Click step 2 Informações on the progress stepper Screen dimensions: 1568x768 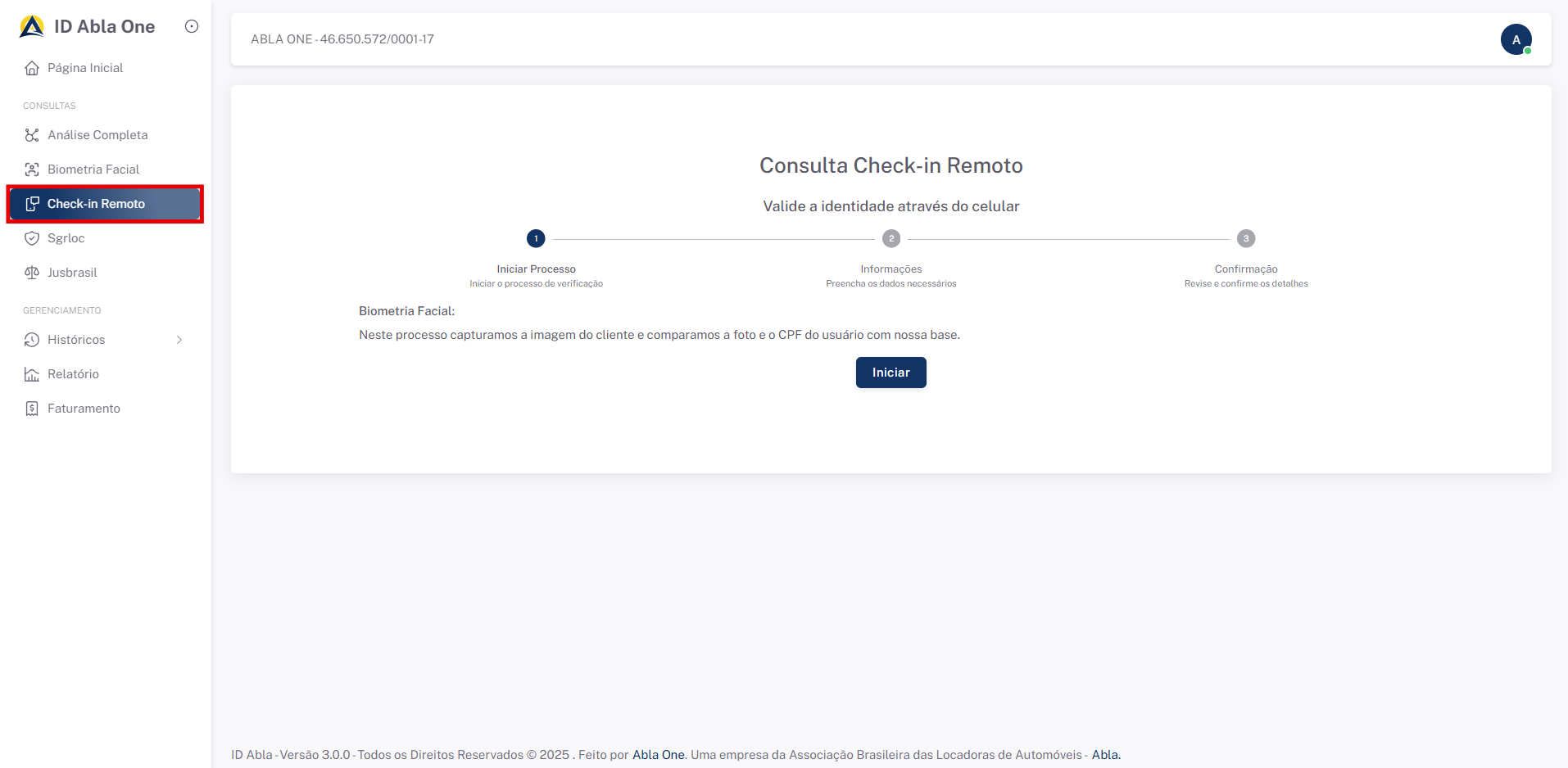tap(890, 238)
